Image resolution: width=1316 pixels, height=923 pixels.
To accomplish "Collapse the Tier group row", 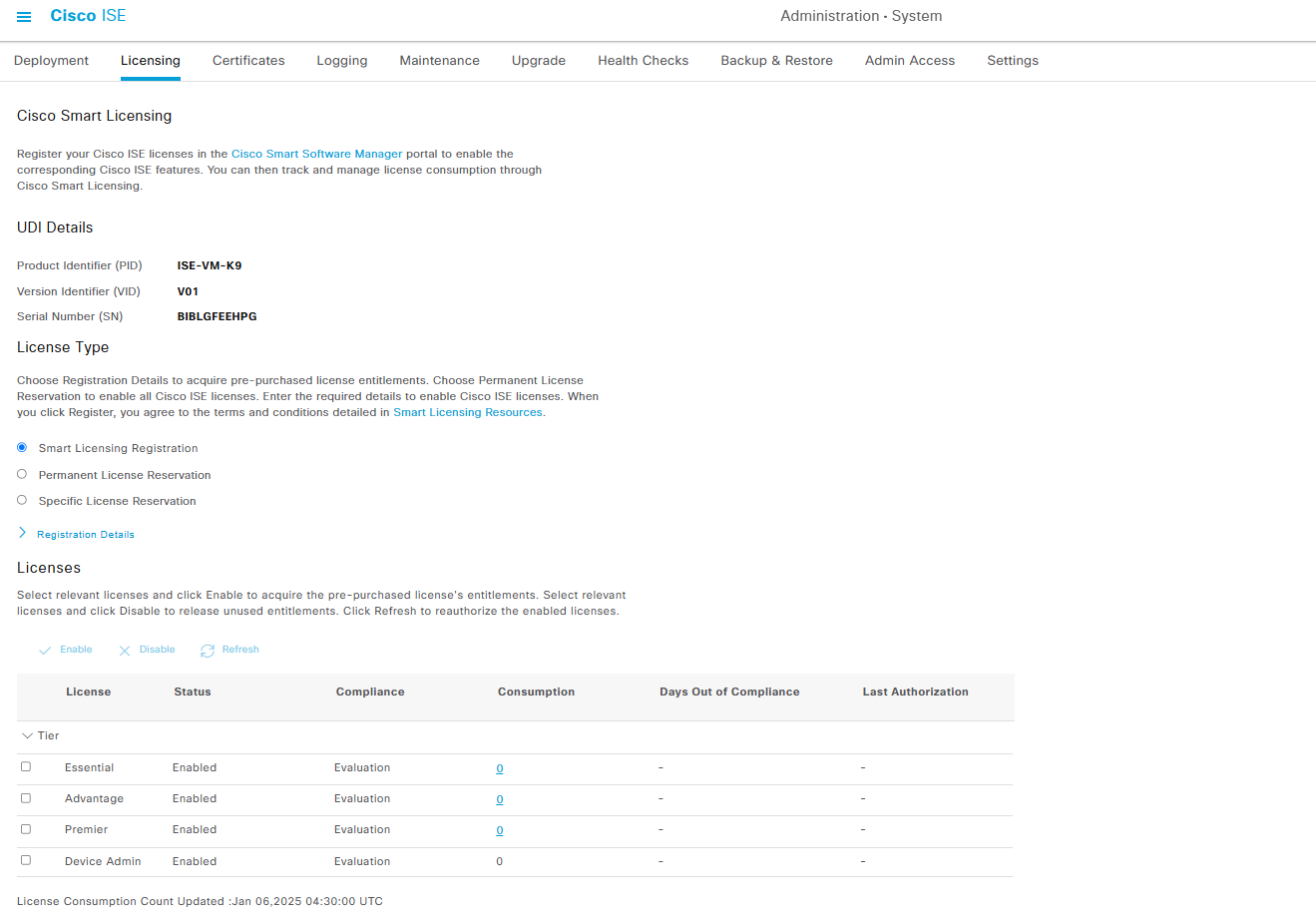I will [x=27, y=735].
